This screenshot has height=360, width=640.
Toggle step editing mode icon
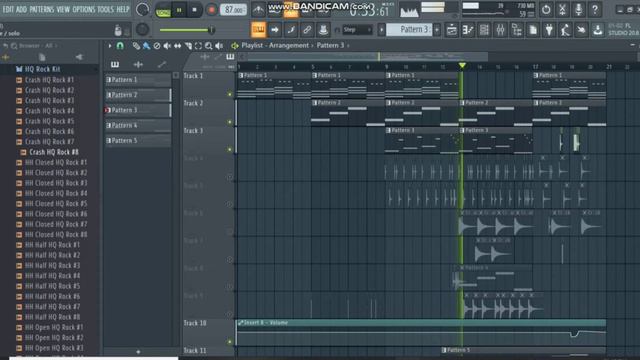click(x=291, y=29)
